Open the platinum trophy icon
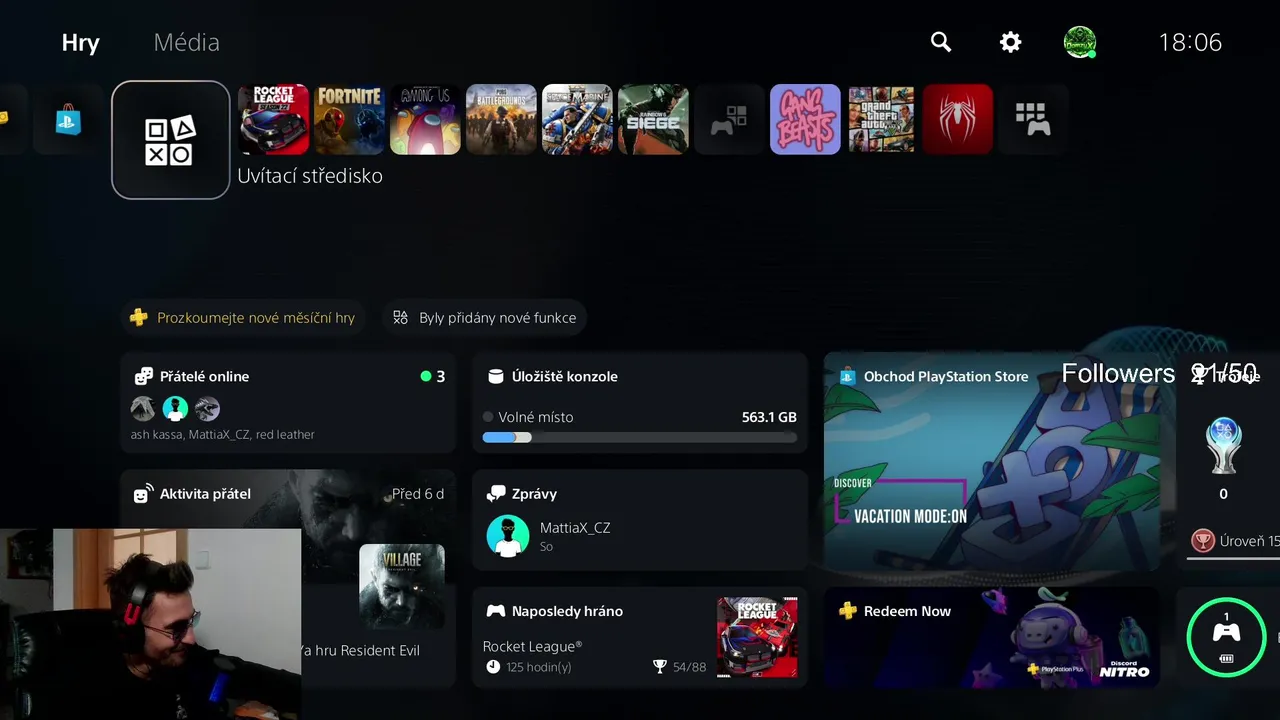Image resolution: width=1280 pixels, height=720 pixels. [x=1224, y=444]
